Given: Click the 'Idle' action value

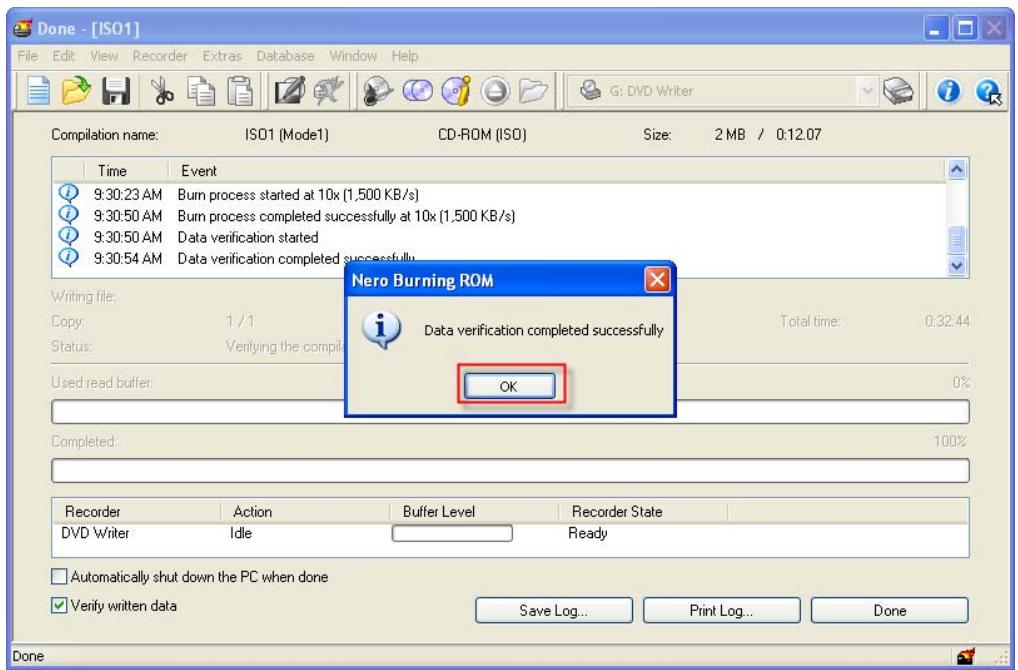Looking at the screenshot, I should click(241, 533).
